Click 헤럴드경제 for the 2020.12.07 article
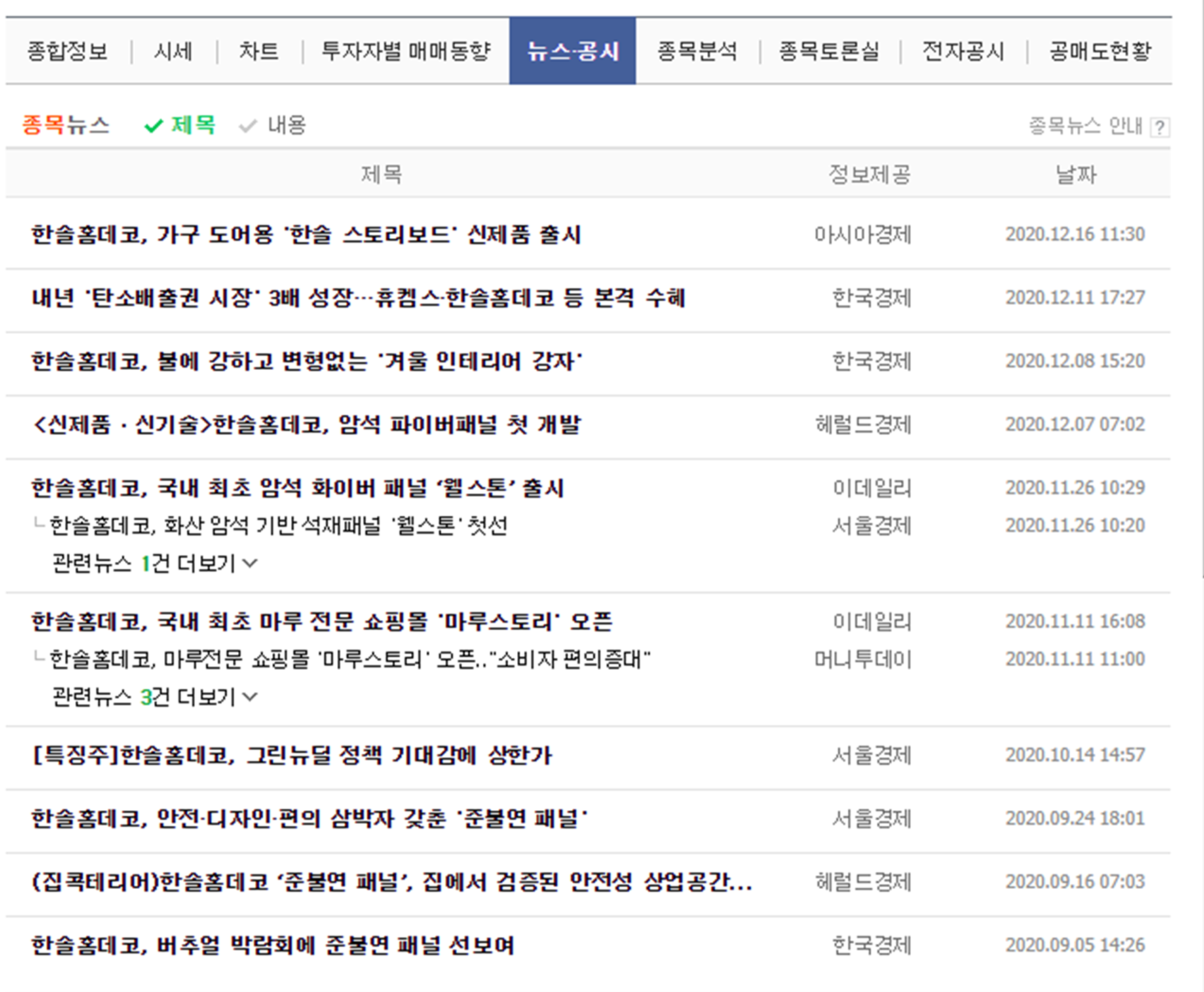Screen dimensions: 1204x992 click(x=863, y=425)
